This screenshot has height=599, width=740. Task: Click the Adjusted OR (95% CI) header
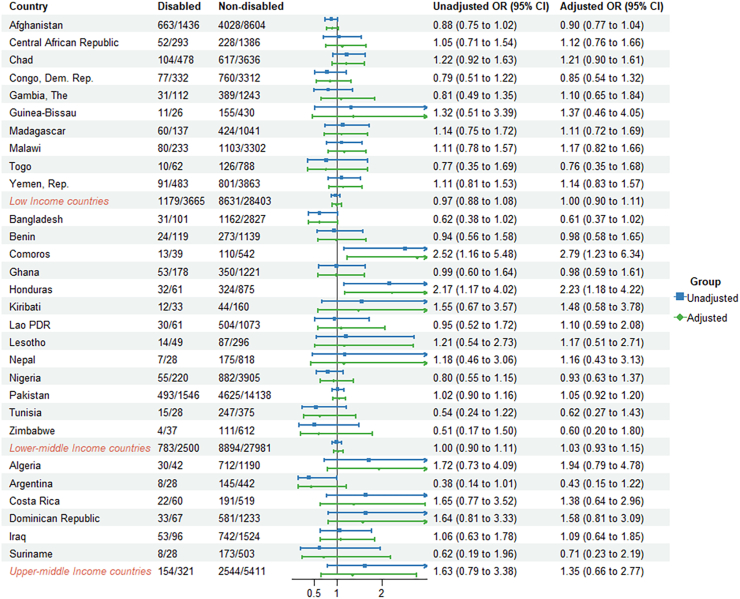click(612, 7)
